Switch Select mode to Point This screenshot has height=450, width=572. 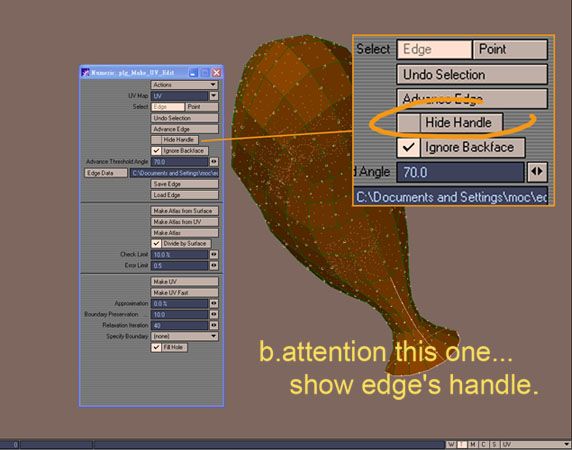tap(202, 107)
